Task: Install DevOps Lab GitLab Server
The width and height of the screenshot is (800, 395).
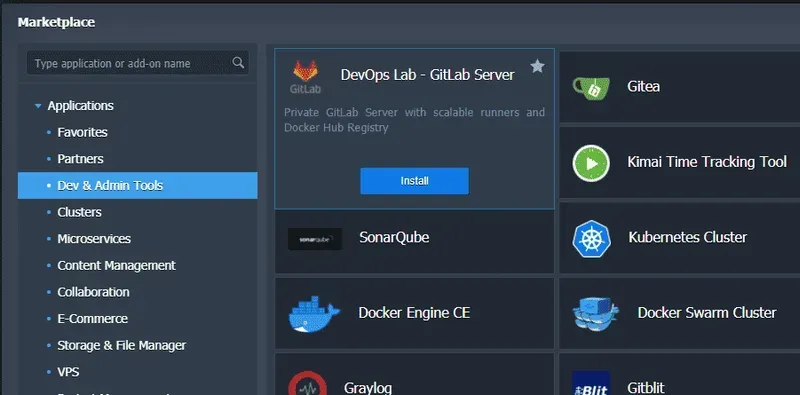Action: (414, 181)
